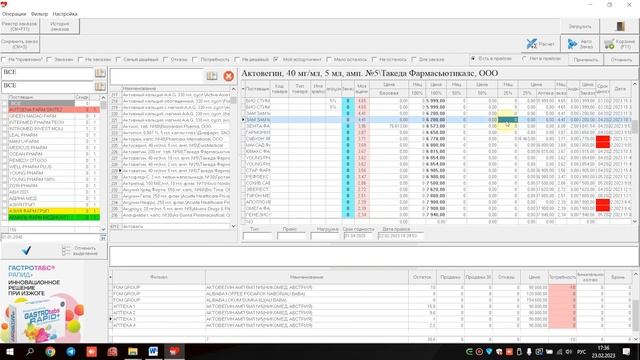Open taskbar search

point(30,352)
